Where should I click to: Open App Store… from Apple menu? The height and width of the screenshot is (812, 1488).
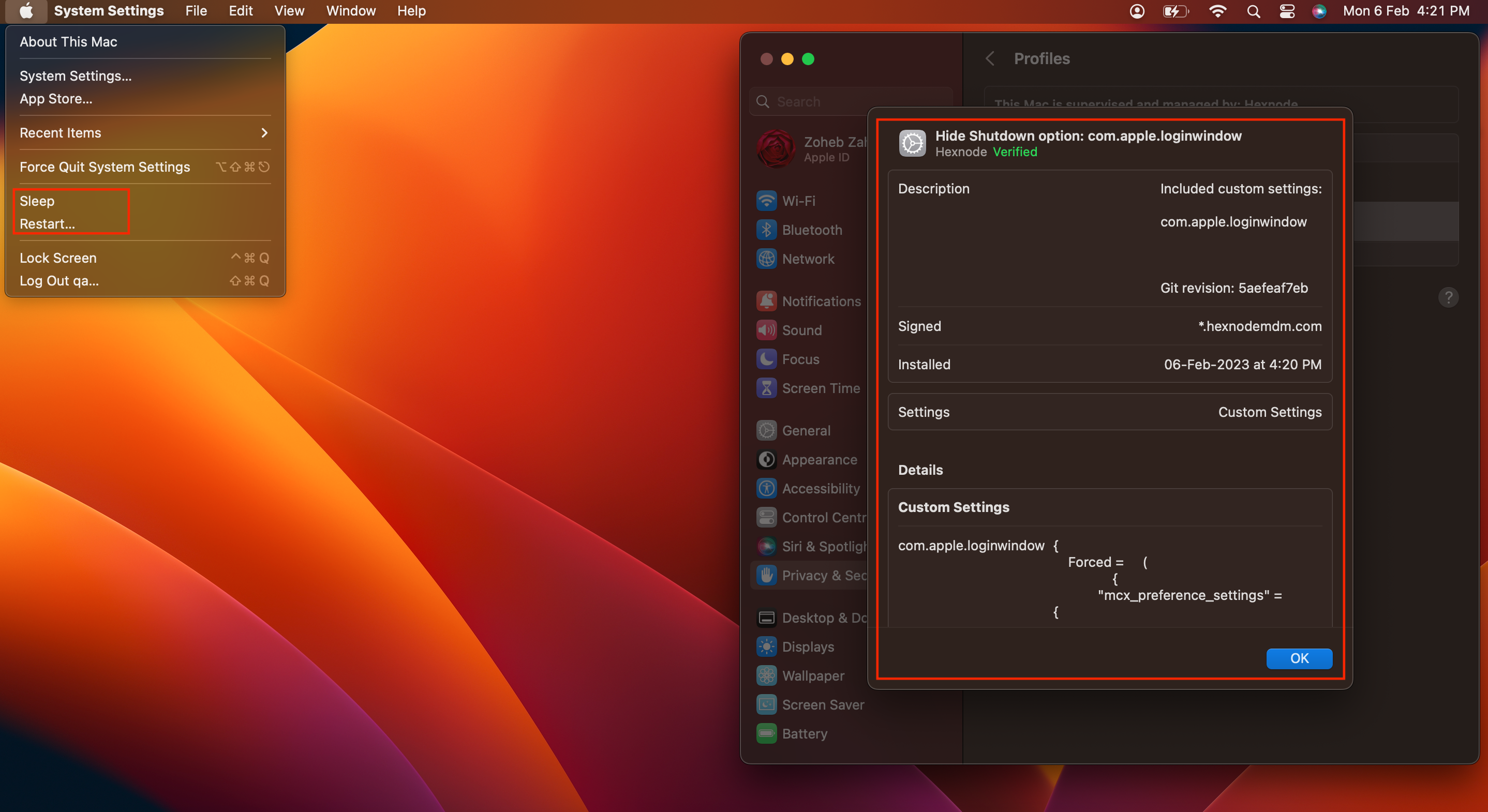[145, 99]
